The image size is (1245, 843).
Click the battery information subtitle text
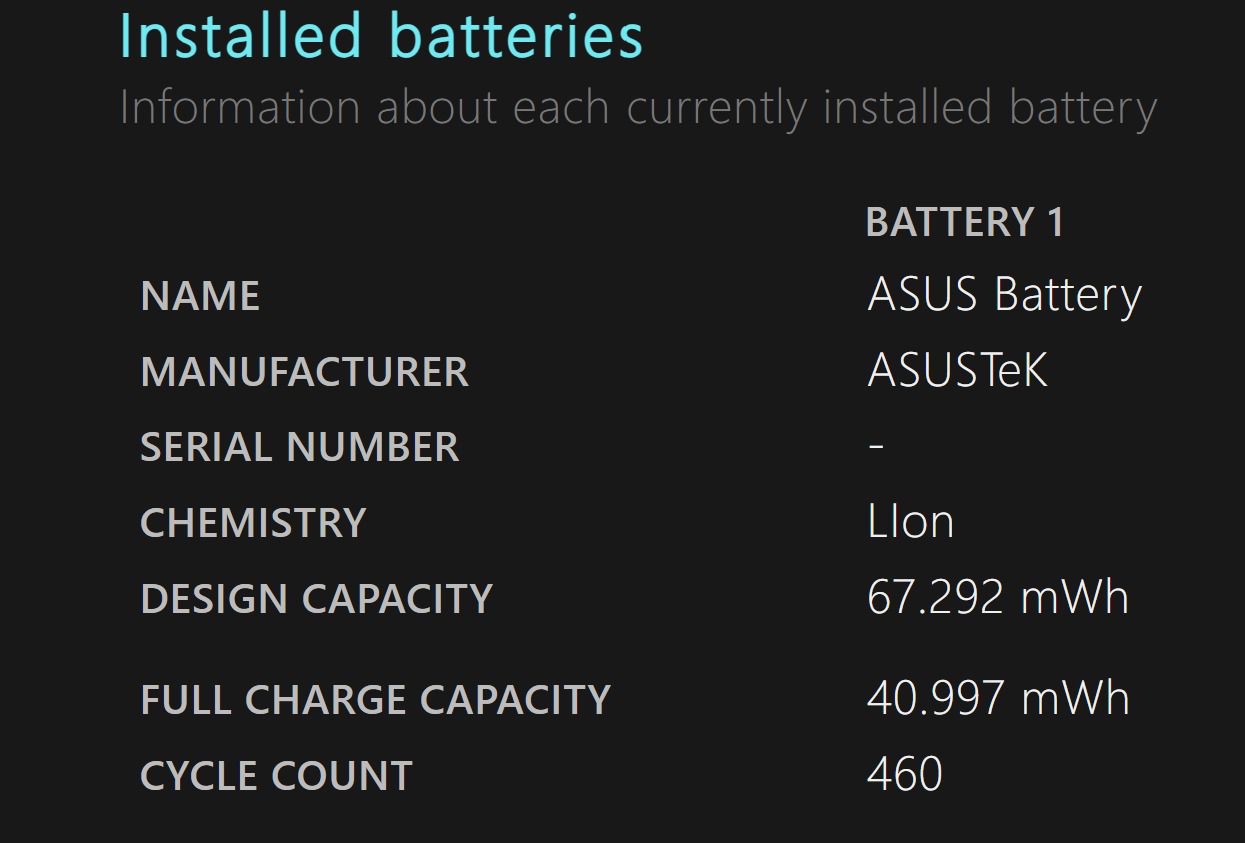click(x=638, y=107)
